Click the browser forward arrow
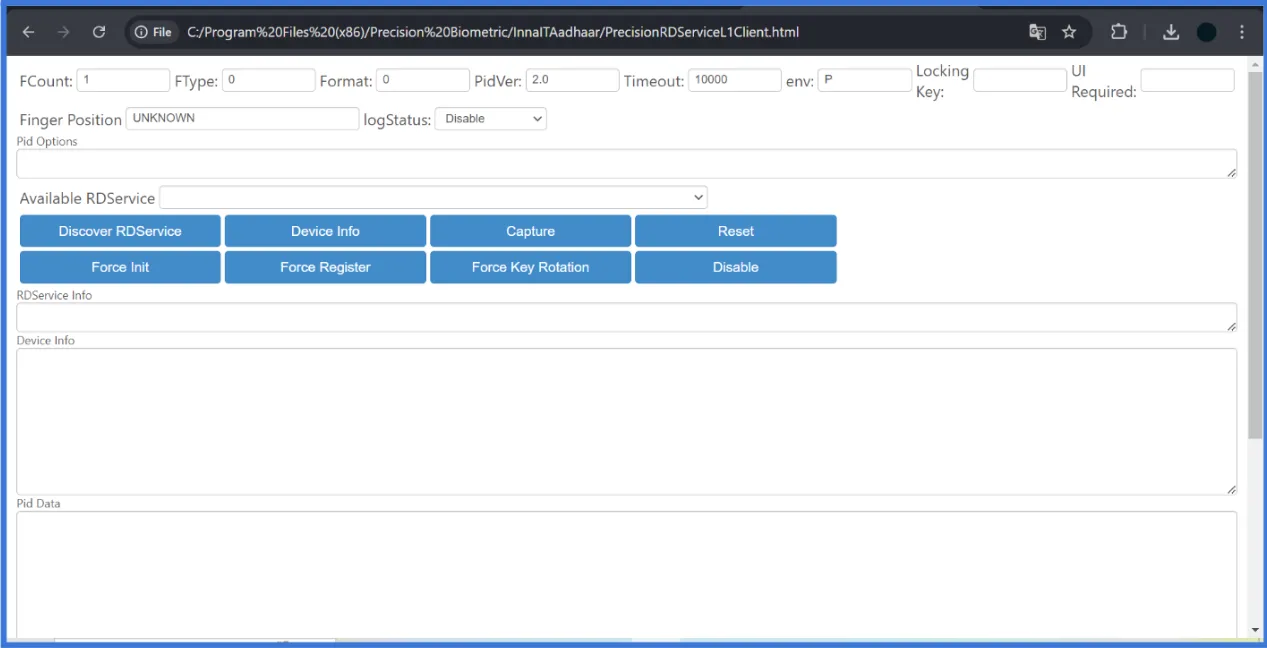Image resolution: width=1267 pixels, height=648 pixels. [63, 32]
